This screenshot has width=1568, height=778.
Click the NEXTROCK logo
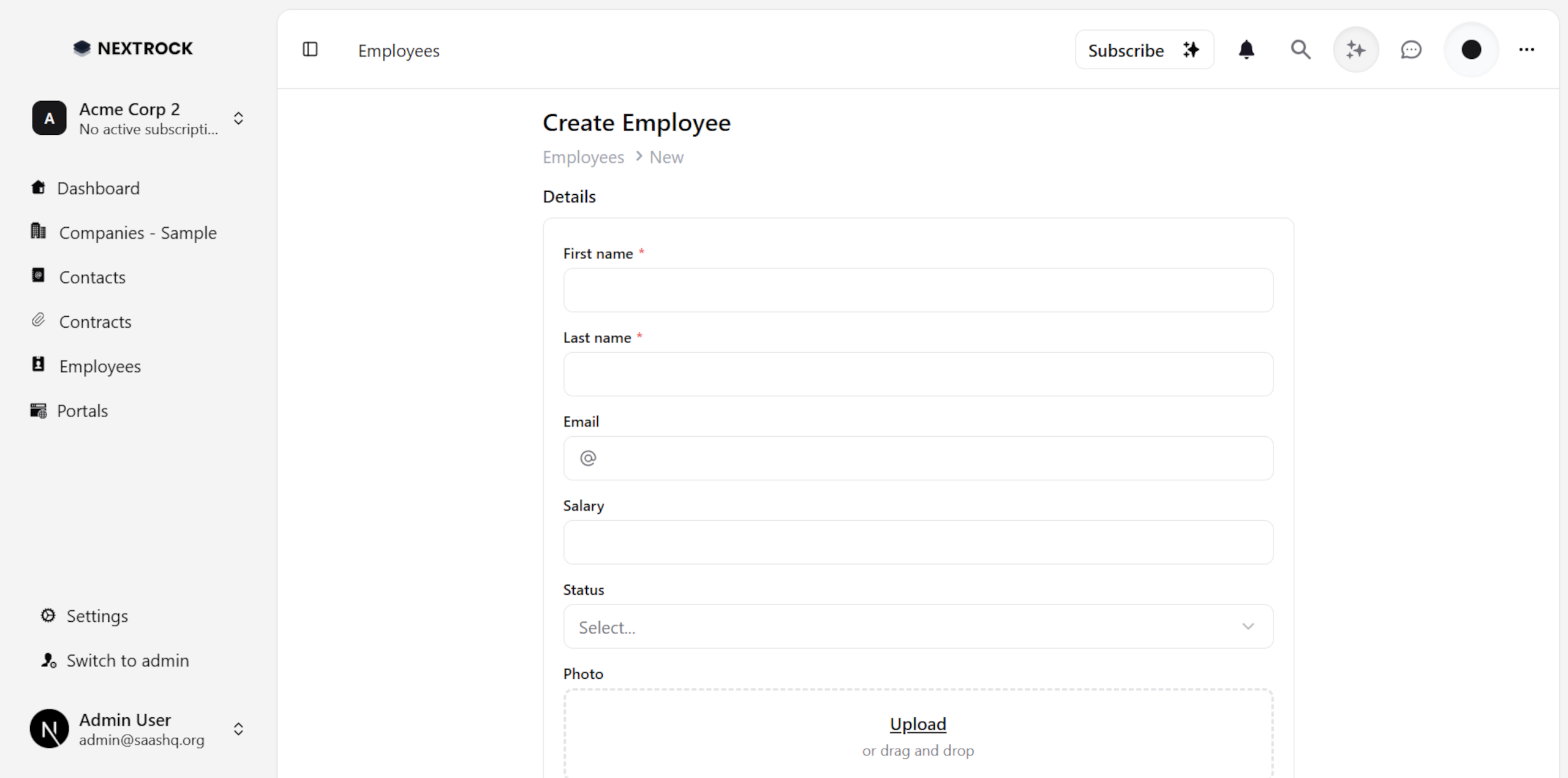tap(133, 48)
